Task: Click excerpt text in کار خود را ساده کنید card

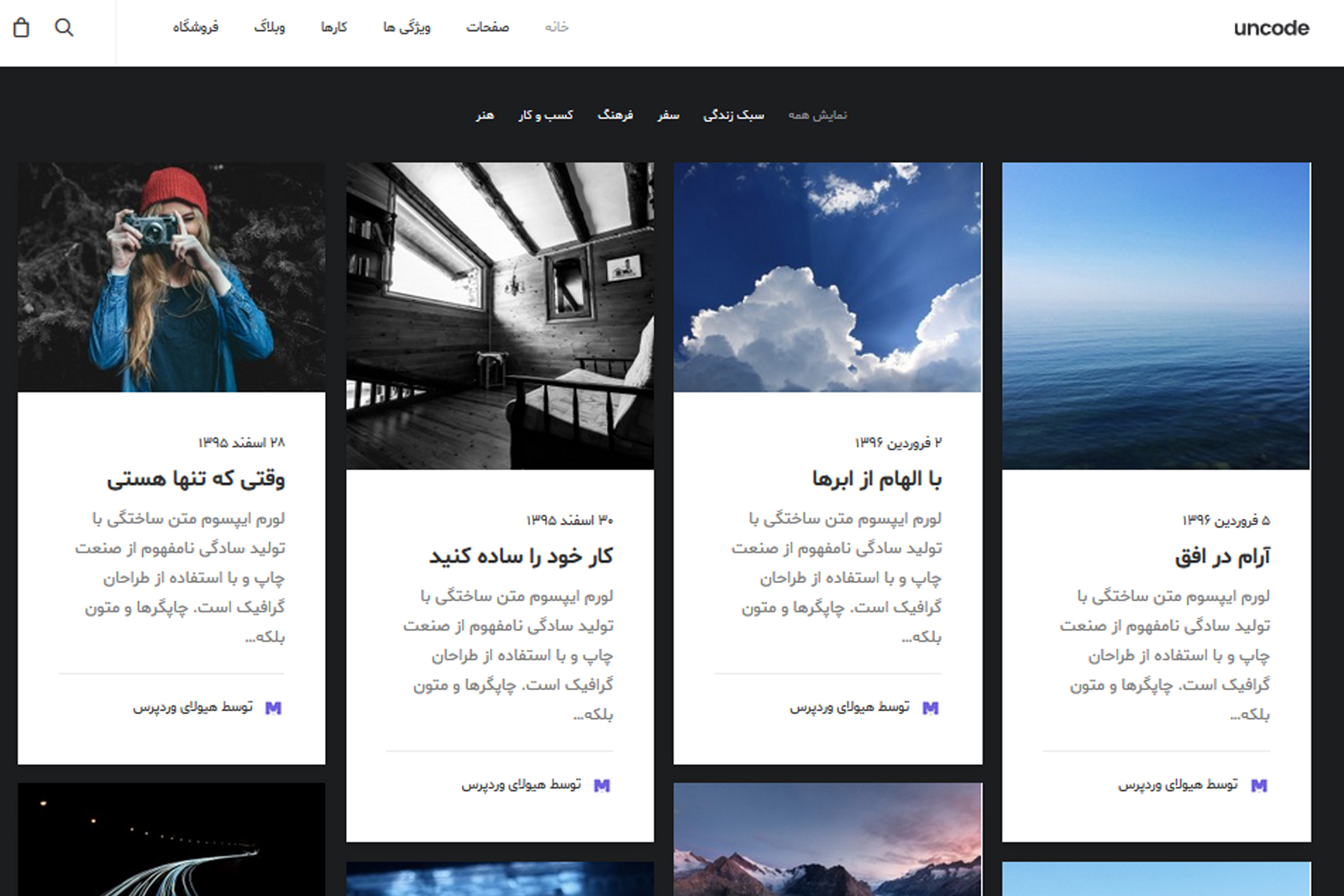Action: pos(507,655)
